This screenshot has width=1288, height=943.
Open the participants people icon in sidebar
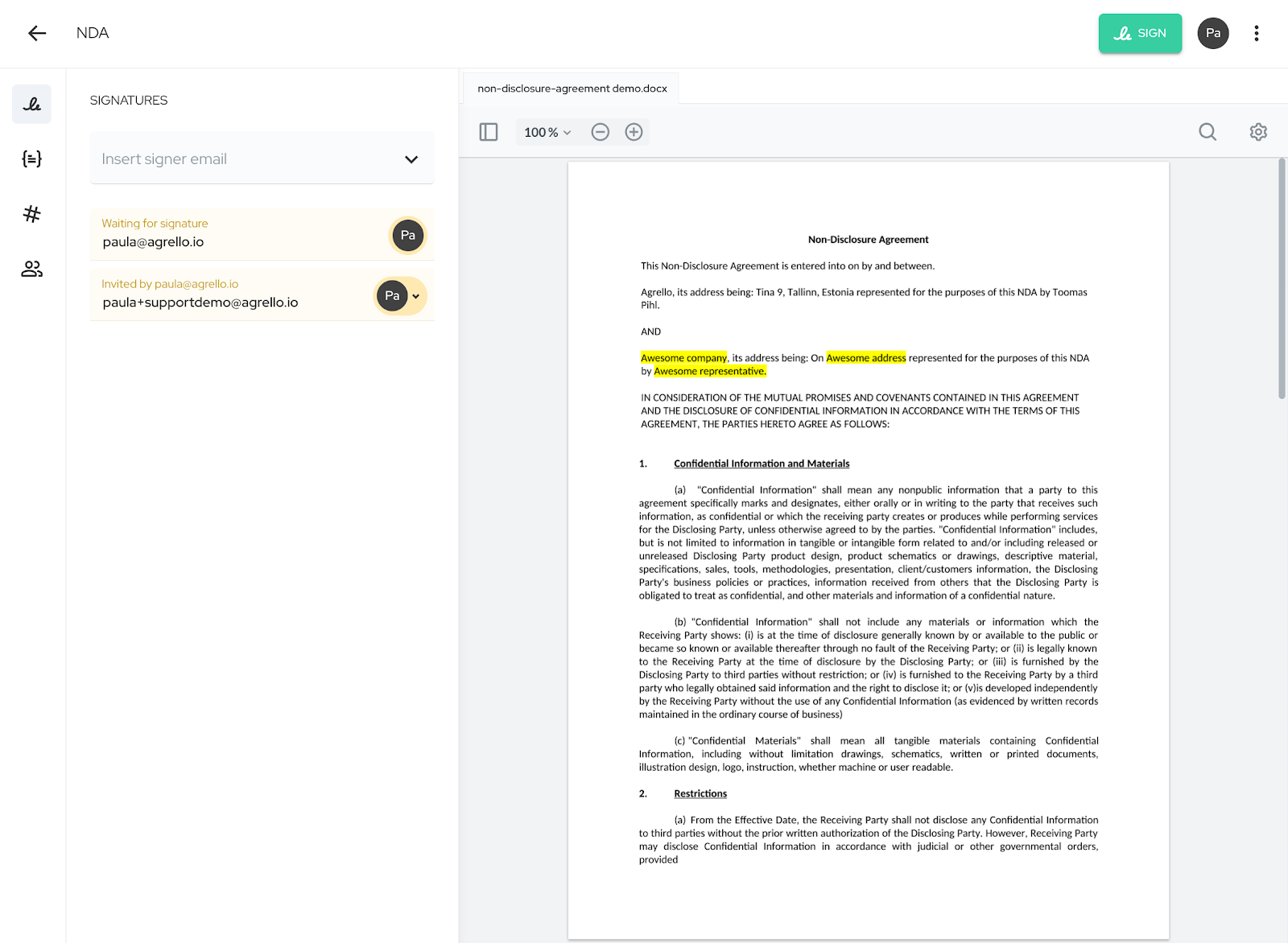coord(31,269)
